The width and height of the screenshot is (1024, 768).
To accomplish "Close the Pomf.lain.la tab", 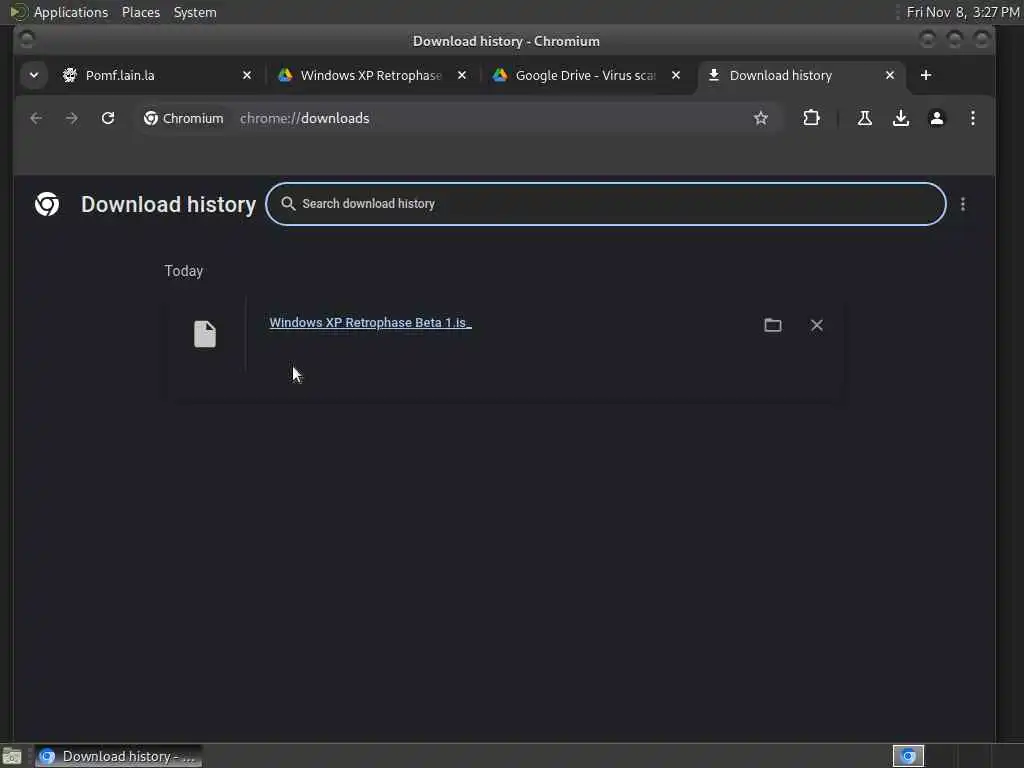I will click(247, 75).
